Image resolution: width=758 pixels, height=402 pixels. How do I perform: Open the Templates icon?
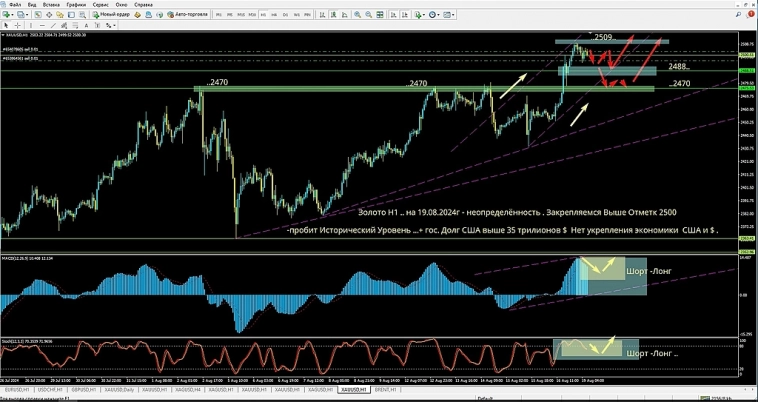pyautogui.click(x=447, y=14)
